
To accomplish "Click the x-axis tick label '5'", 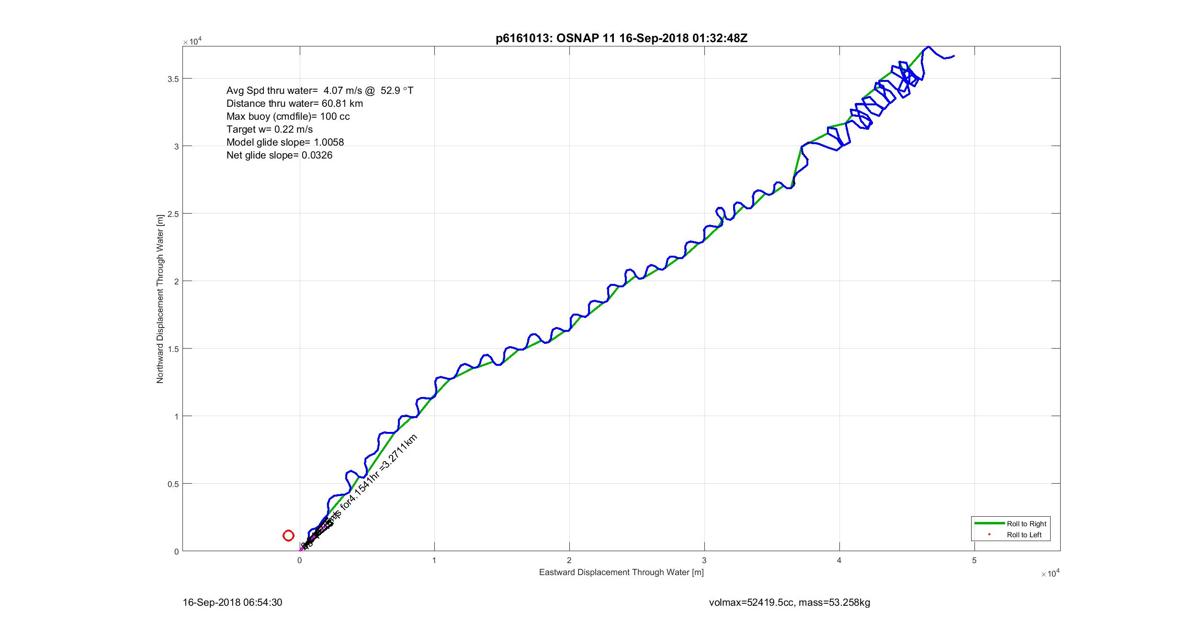I will [x=974, y=561].
